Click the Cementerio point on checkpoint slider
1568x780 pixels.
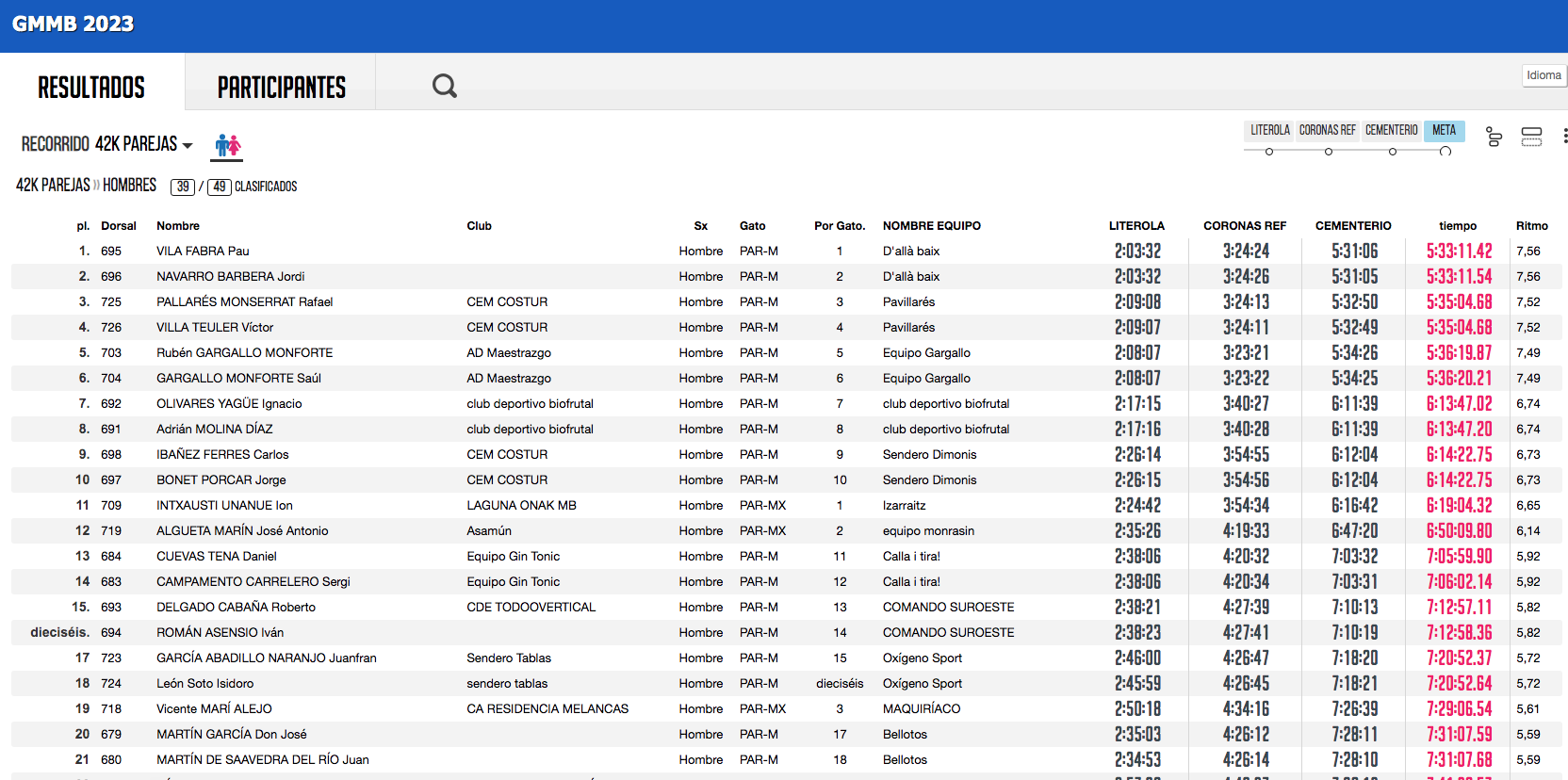click(x=1393, y=152)
